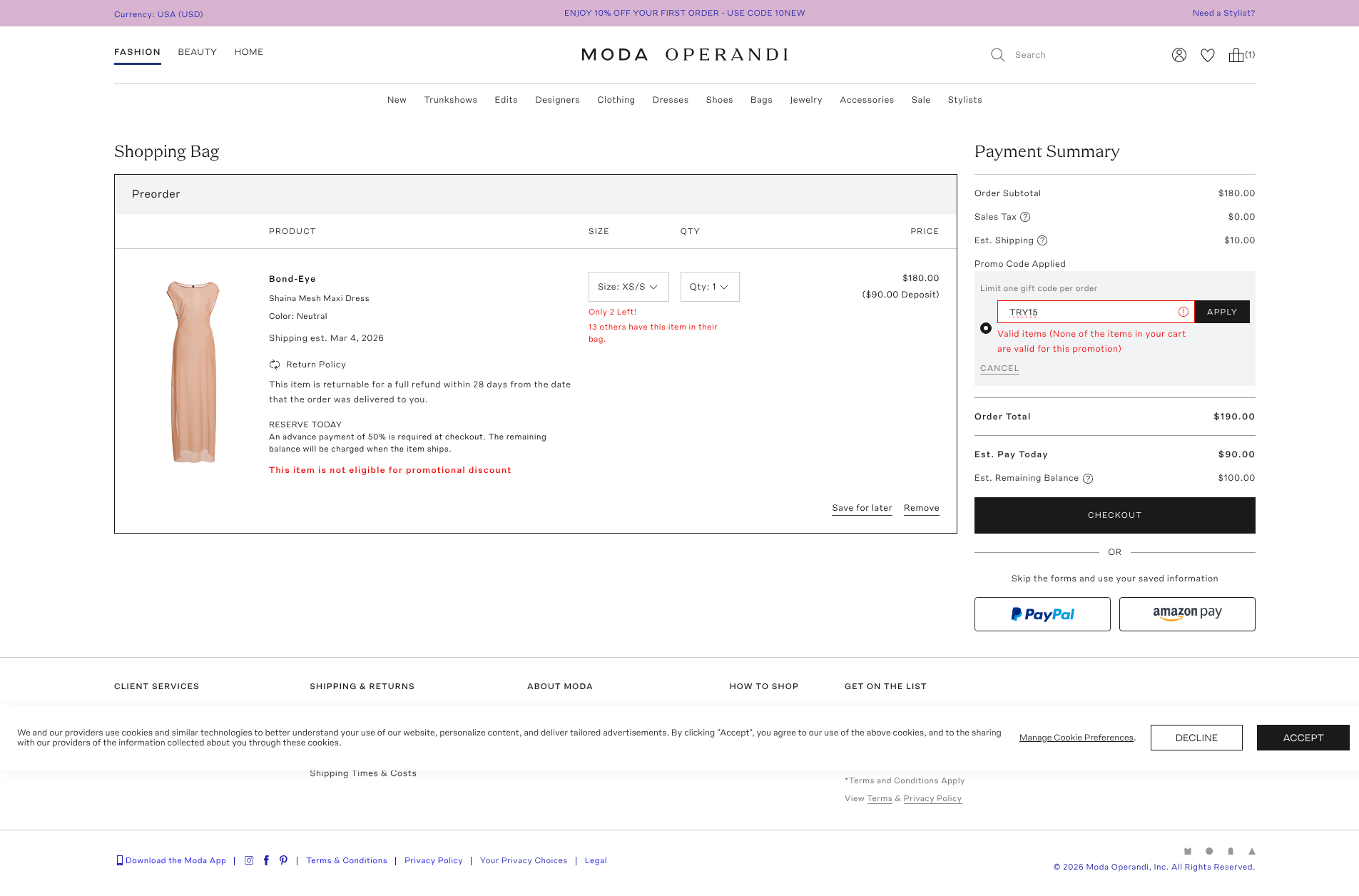Open the wishlist heart icon
This screenshot has height=896, width=1359.
click(x=1207, y=55)
